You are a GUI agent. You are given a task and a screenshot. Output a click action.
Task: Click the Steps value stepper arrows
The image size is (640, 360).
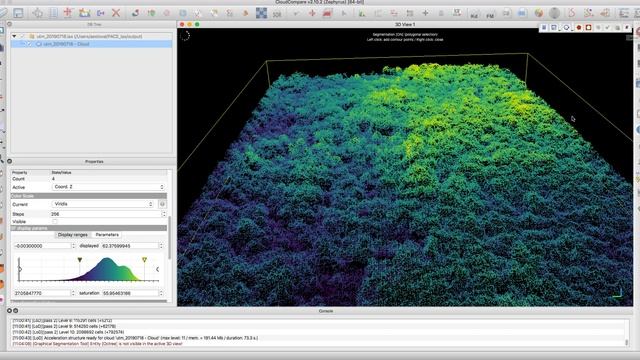(x=164, y=214)
